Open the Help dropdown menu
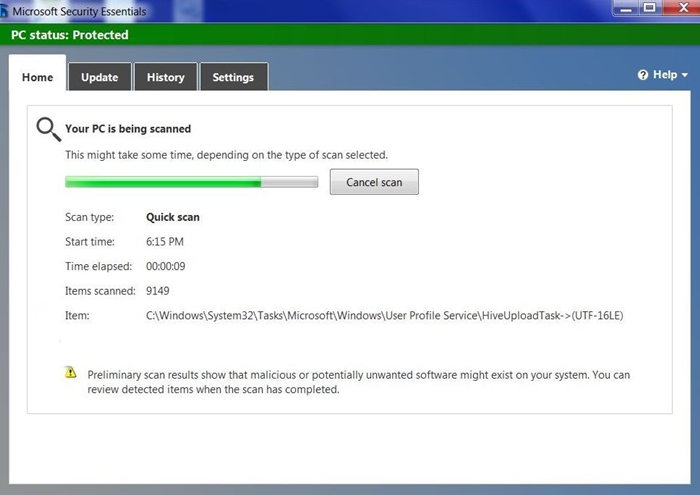The image size is (700, 495). 662,75
